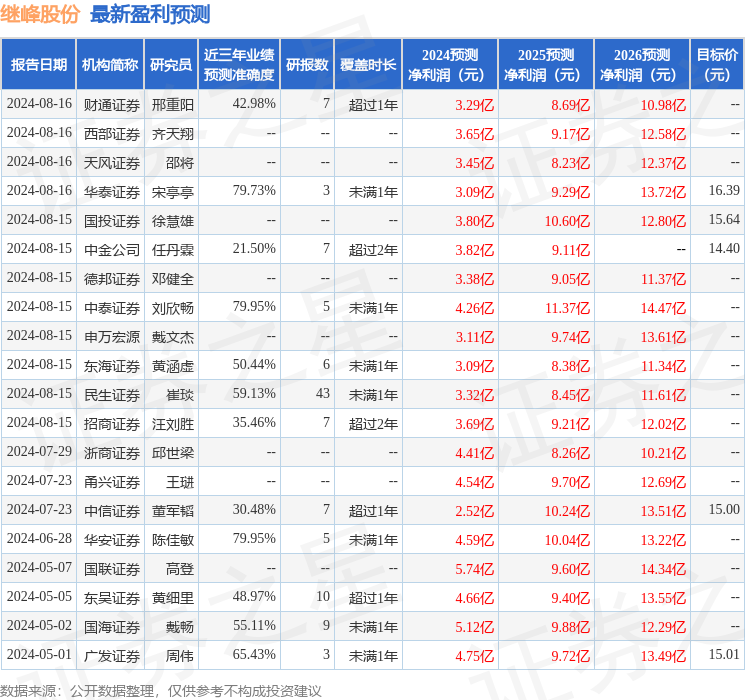Click the 研报数 column header
Image resolution: width=745 pixels, height=700 pixels.
point(307,65)
